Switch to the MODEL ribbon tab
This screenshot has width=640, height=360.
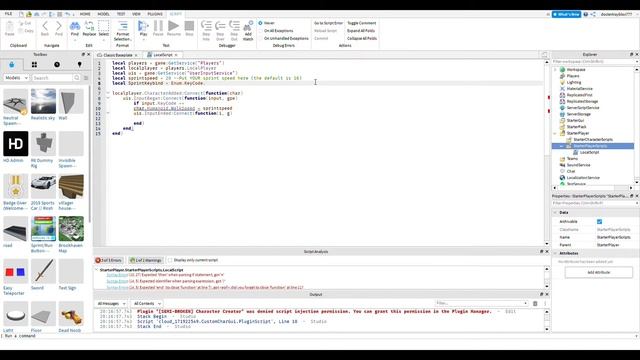coord(103,14)
